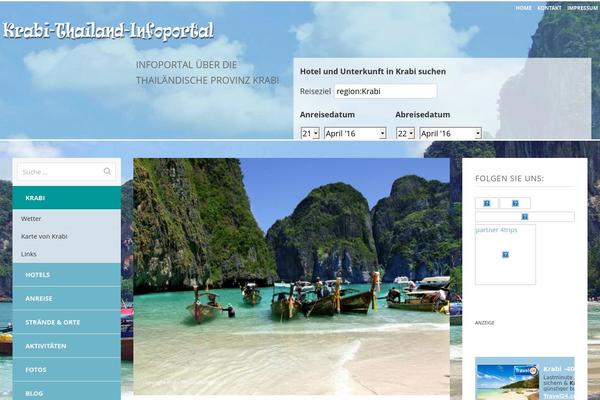Click the Travel24 Krabi ad banner
The width and height of the screenshot is (600, 400).
point(525,379)
